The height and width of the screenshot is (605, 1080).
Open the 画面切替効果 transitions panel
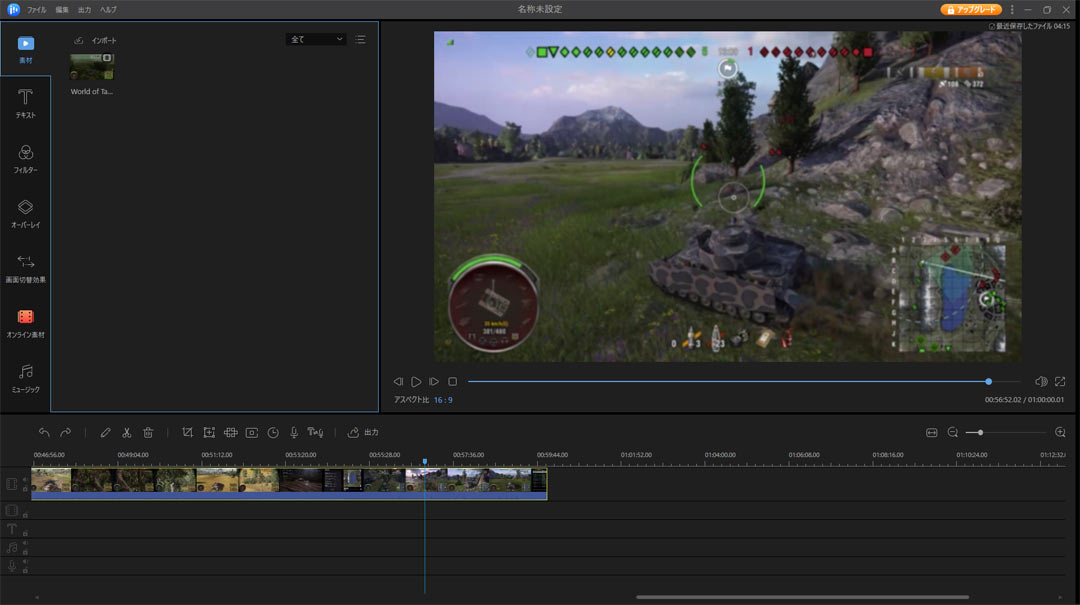[x=25, y=269]
